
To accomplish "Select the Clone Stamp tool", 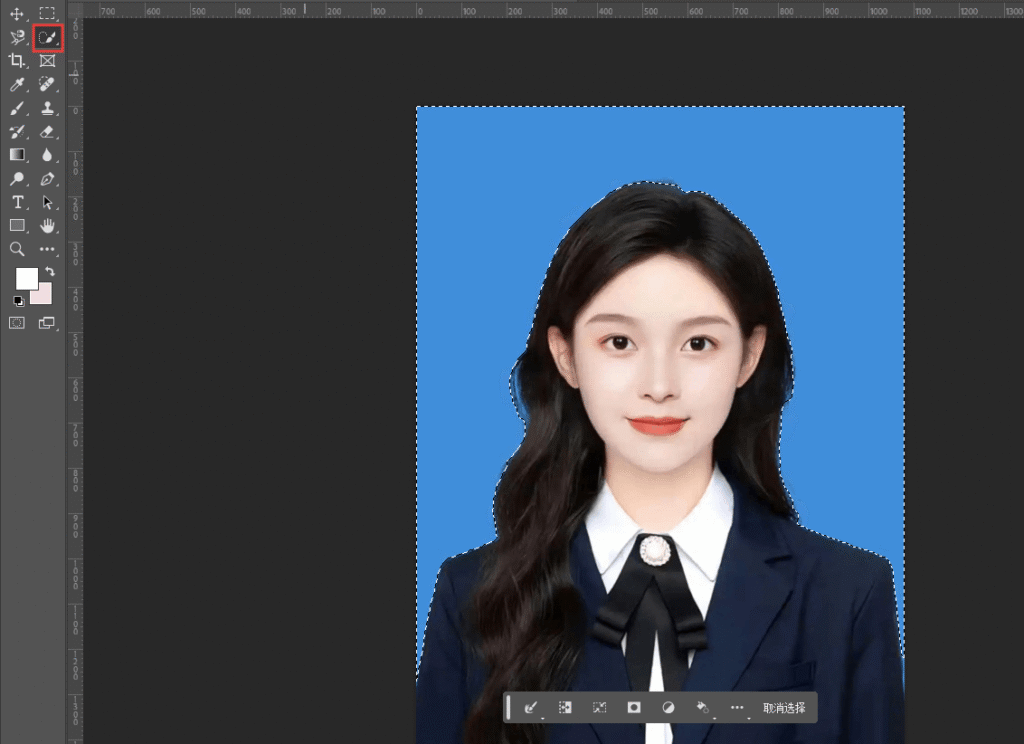I will 47,108.
